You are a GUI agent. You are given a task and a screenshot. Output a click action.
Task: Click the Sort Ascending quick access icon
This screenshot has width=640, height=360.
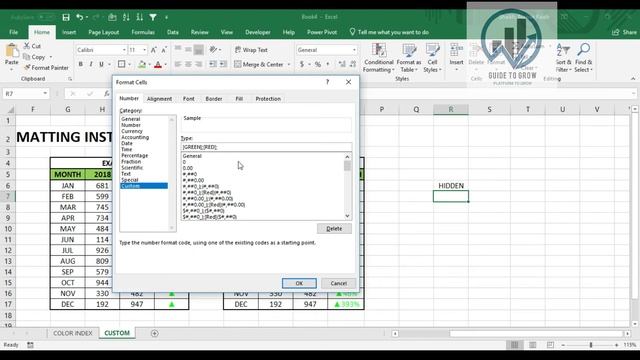pos(126,17)
